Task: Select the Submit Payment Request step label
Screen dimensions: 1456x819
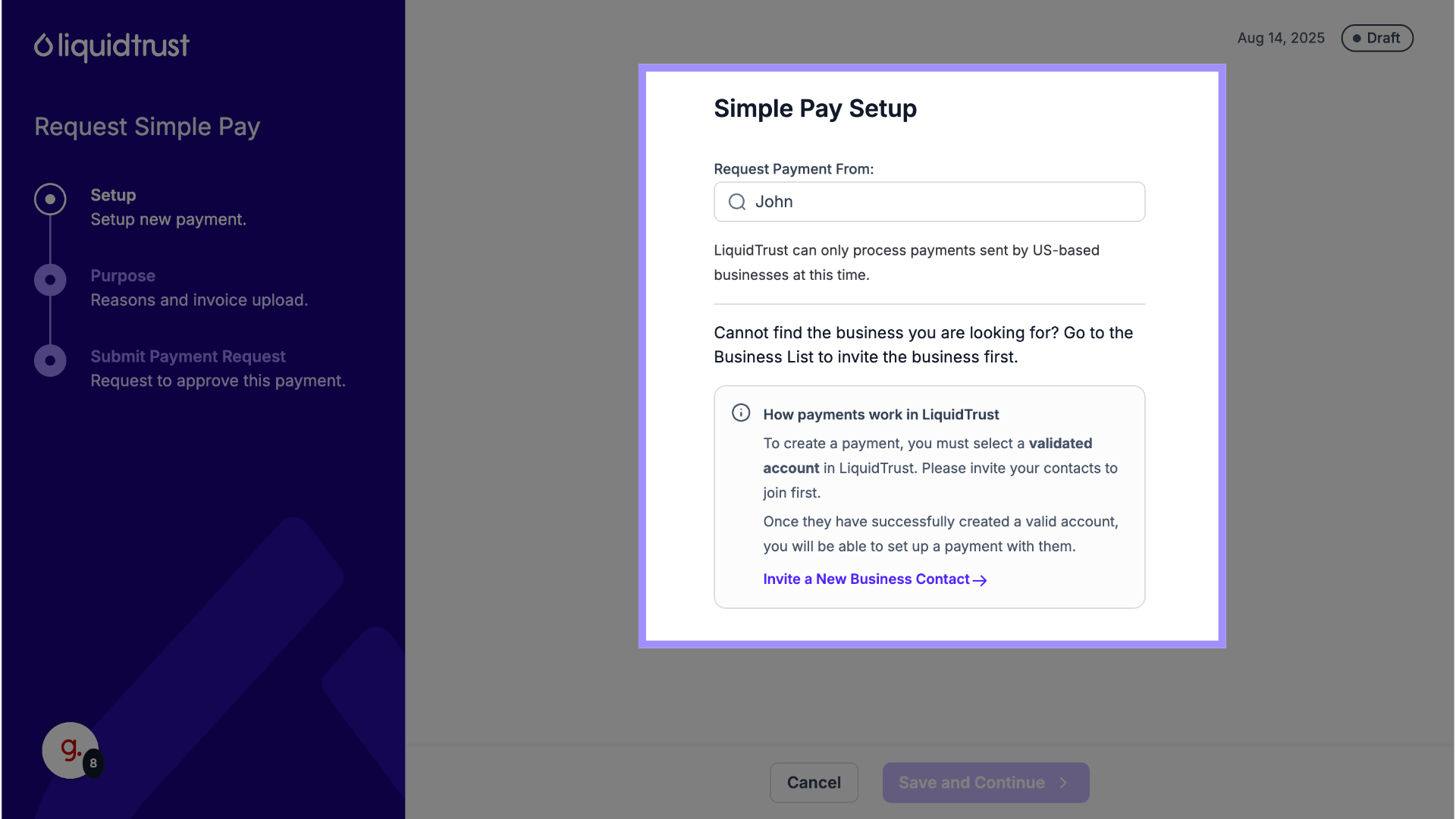Action: [188, 356]
